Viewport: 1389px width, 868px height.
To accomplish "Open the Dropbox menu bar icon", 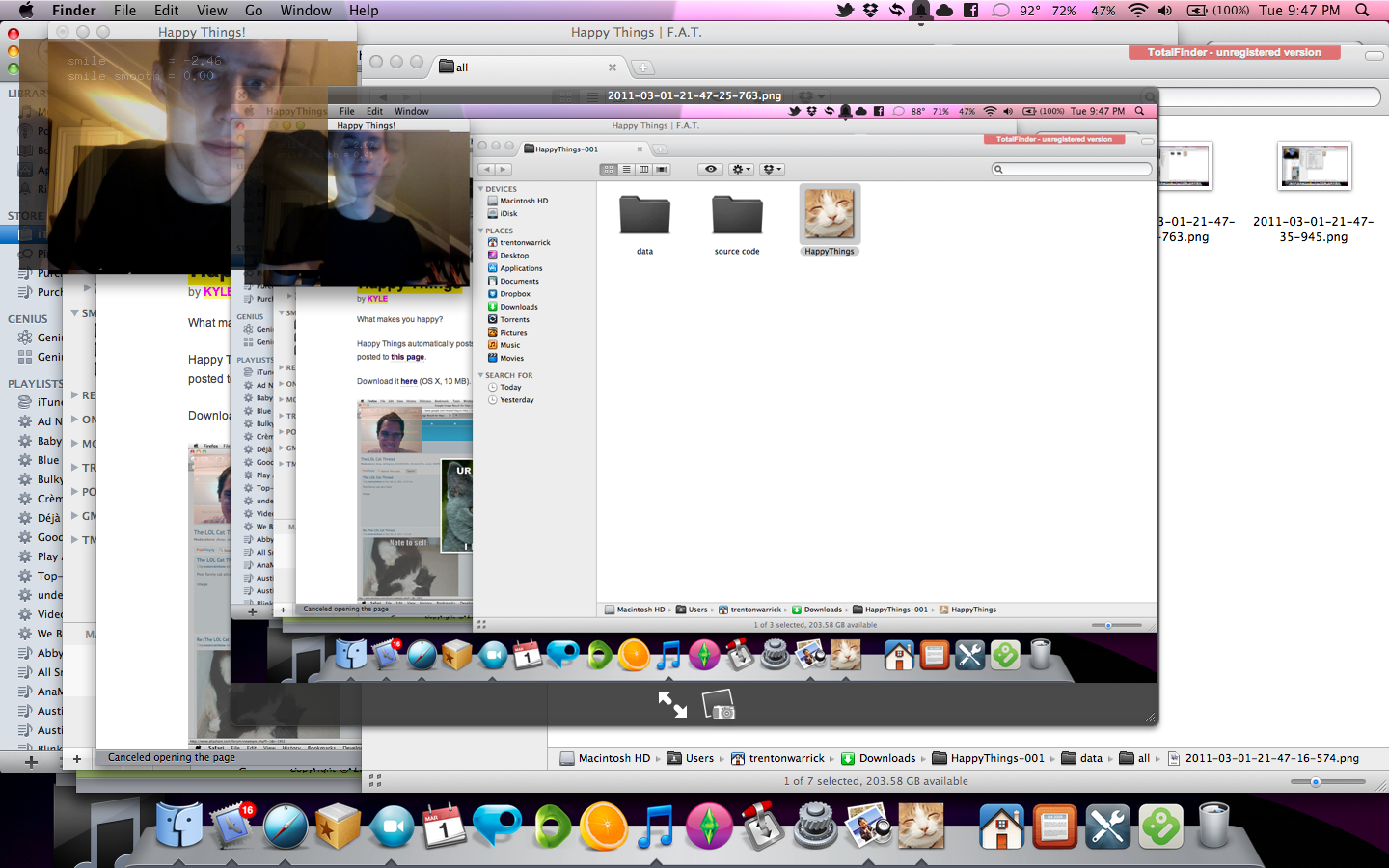I will click(x=870, y=11).
